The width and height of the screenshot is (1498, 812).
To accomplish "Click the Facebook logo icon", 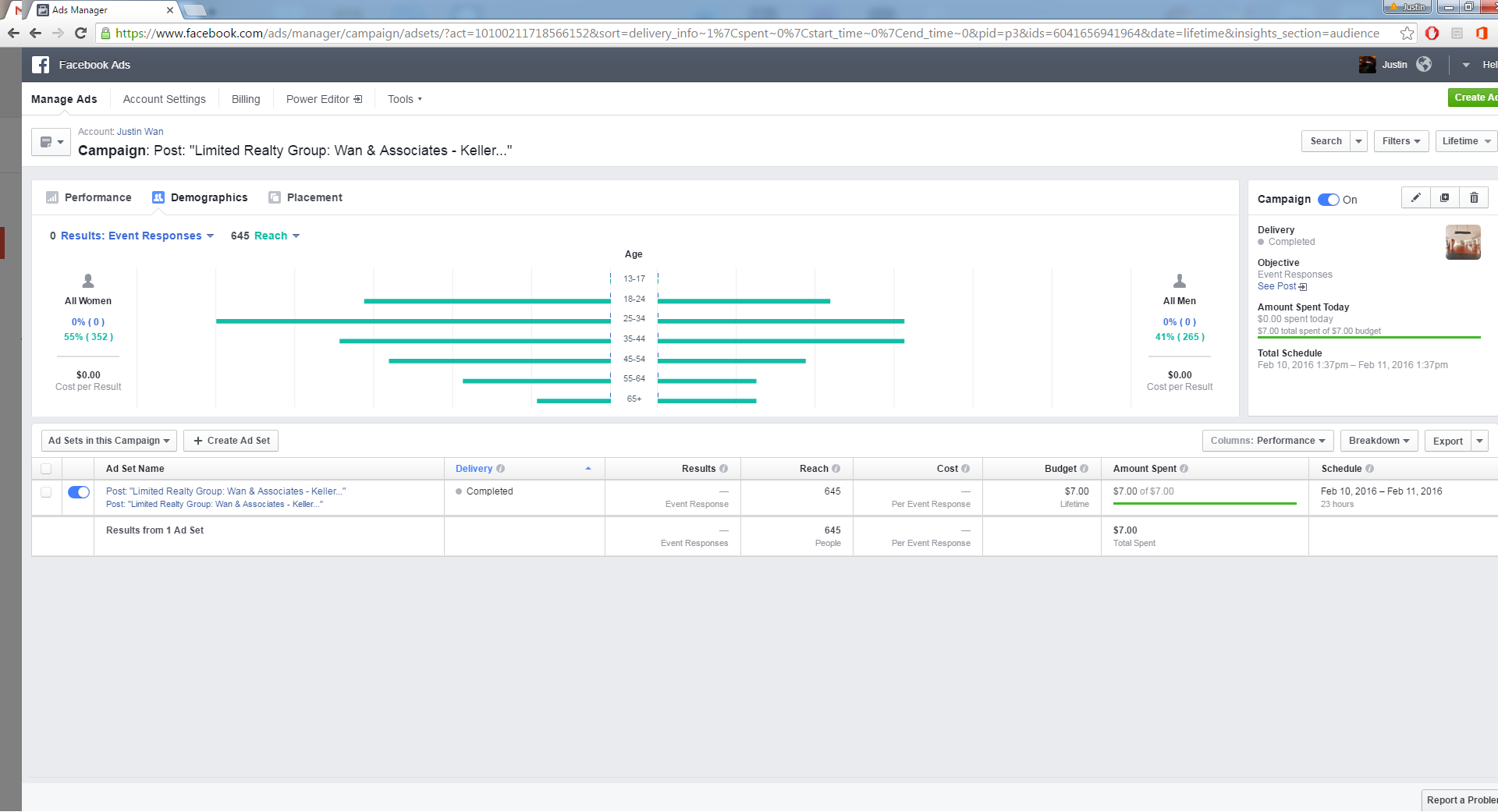I will pyautogui.click(x=41, y=65).
